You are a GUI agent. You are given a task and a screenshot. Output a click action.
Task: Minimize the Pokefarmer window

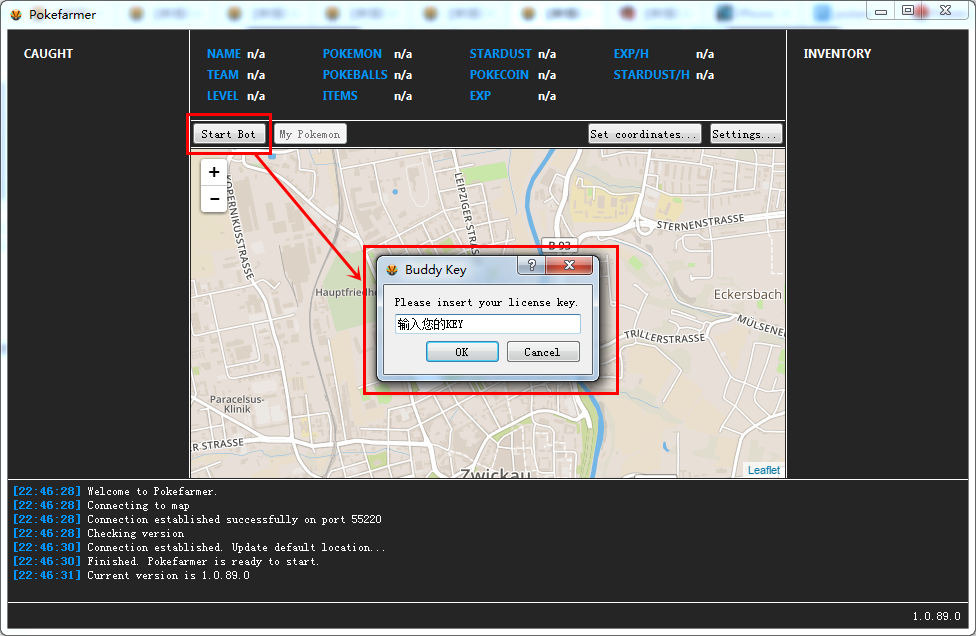(881, 10)
